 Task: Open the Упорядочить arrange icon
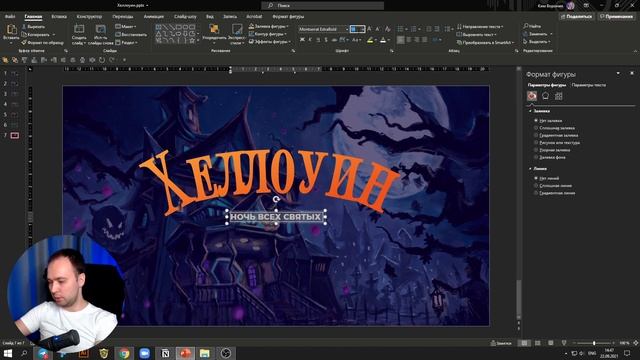[x=214, y=29]
